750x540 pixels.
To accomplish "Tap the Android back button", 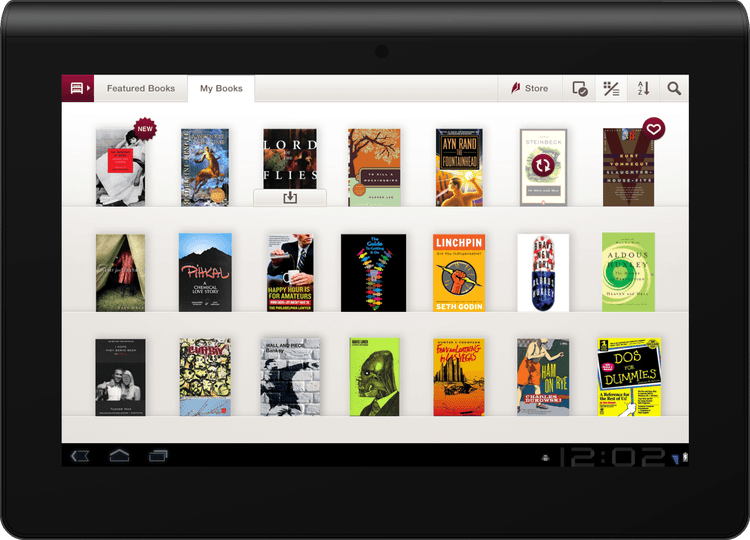I will [x=80, y=456].
